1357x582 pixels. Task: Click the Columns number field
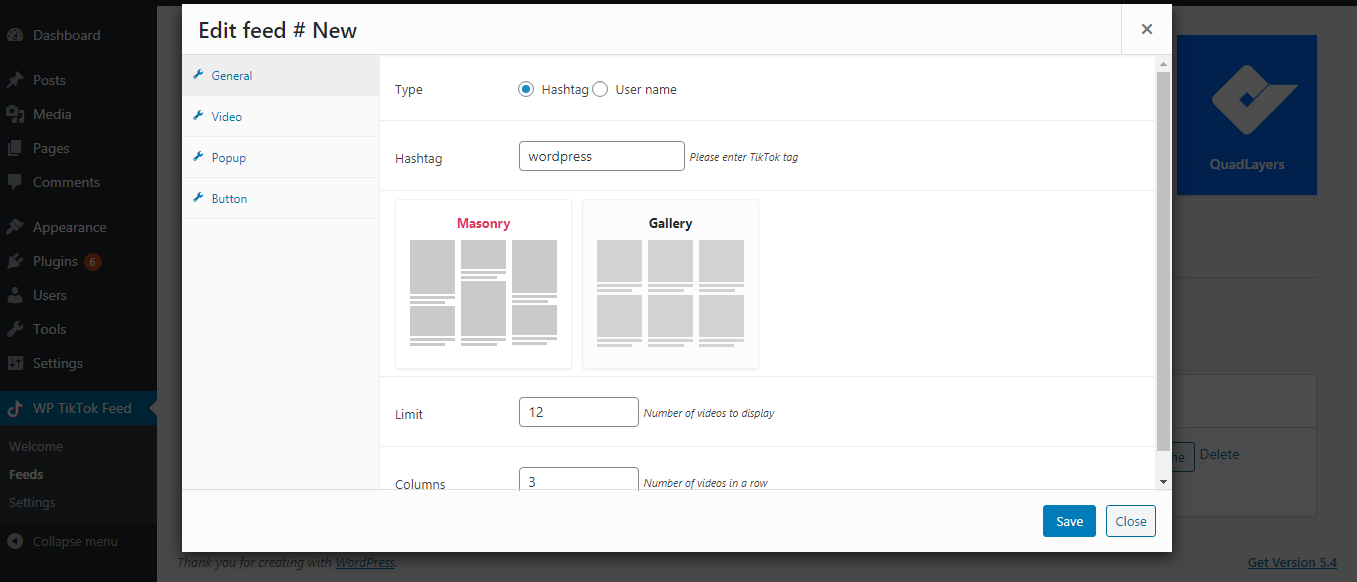[579, 479]
